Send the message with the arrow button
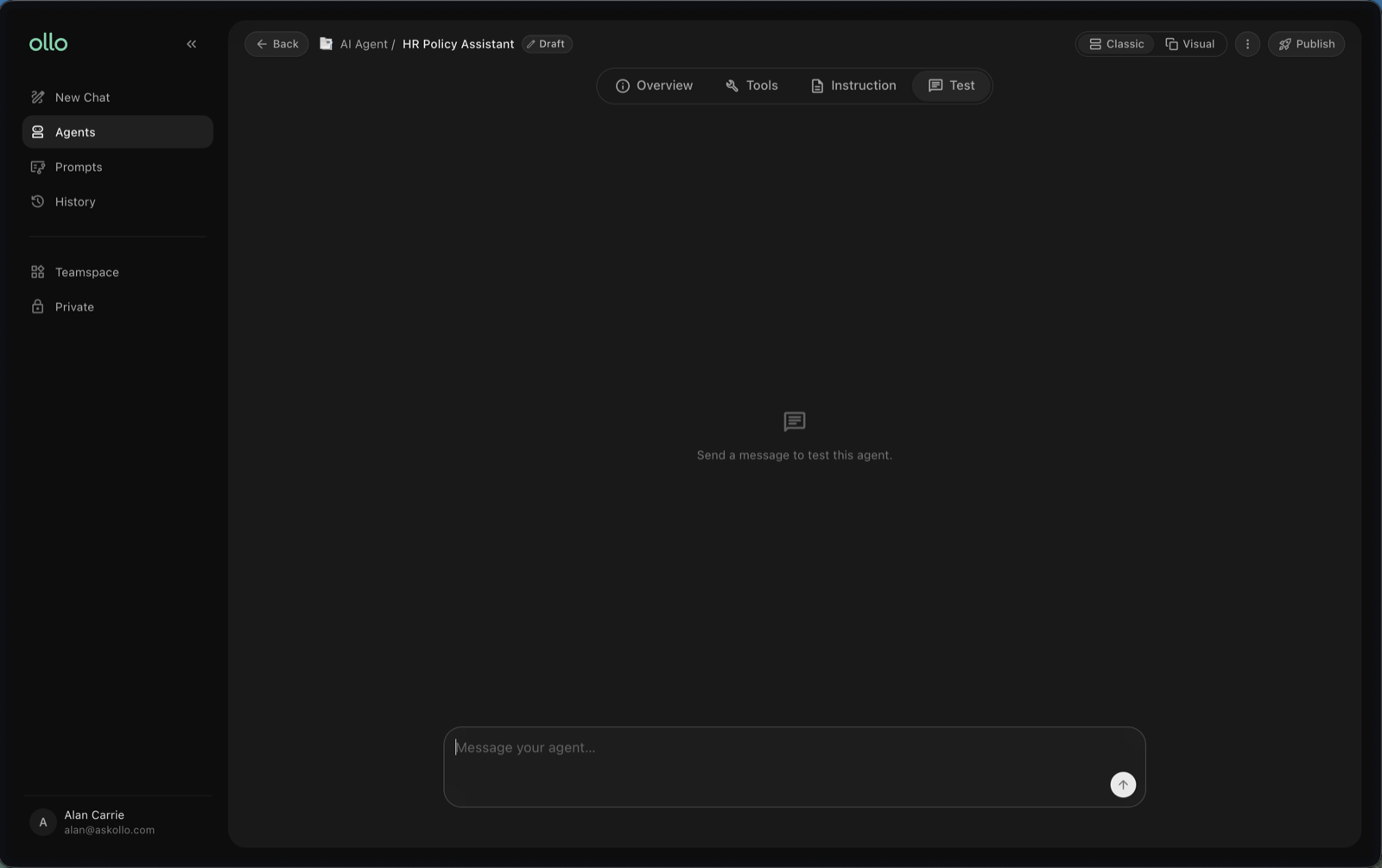This screenshot has height=868, width=1382. (1123, 784)
